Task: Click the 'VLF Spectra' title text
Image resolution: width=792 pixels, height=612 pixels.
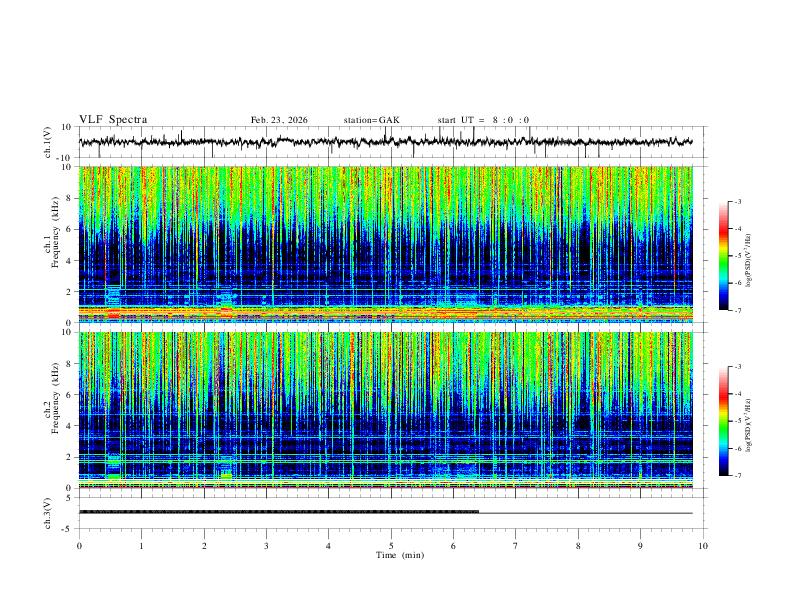Action: pyautogui.click(x=113, y=120)
